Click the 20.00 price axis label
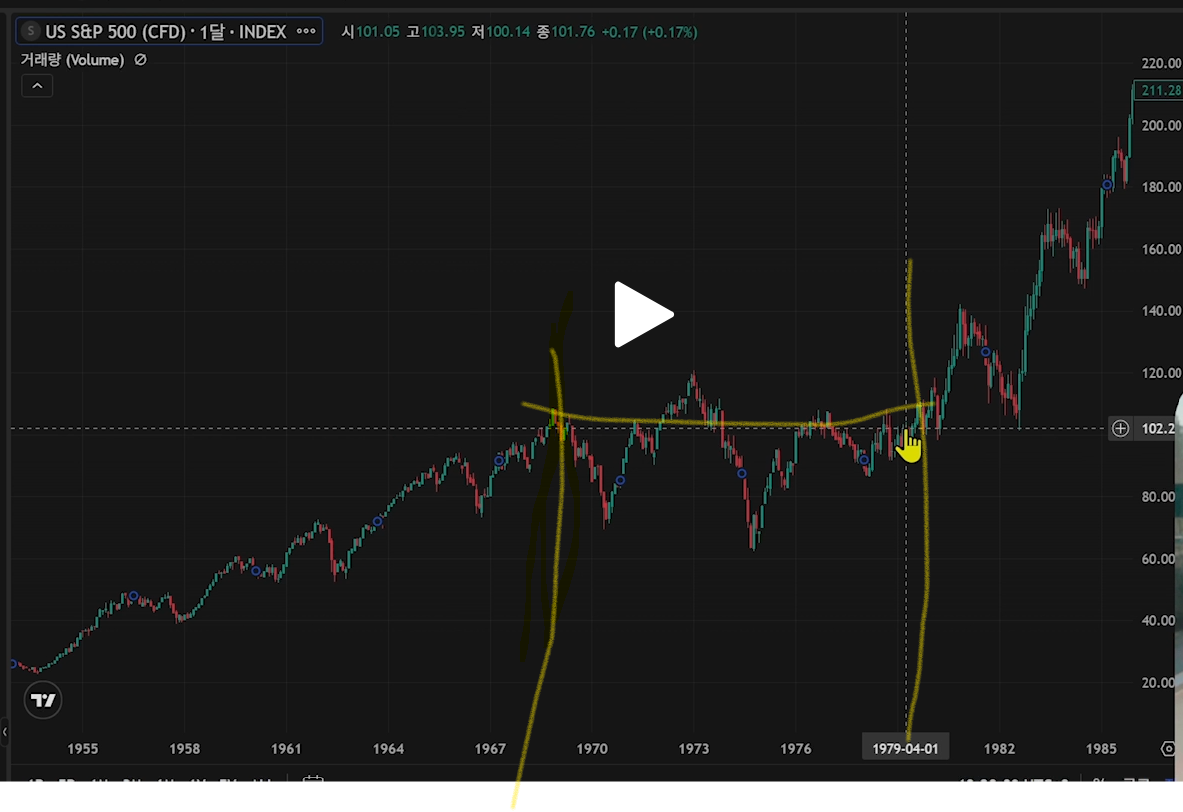 [1159, 683]
